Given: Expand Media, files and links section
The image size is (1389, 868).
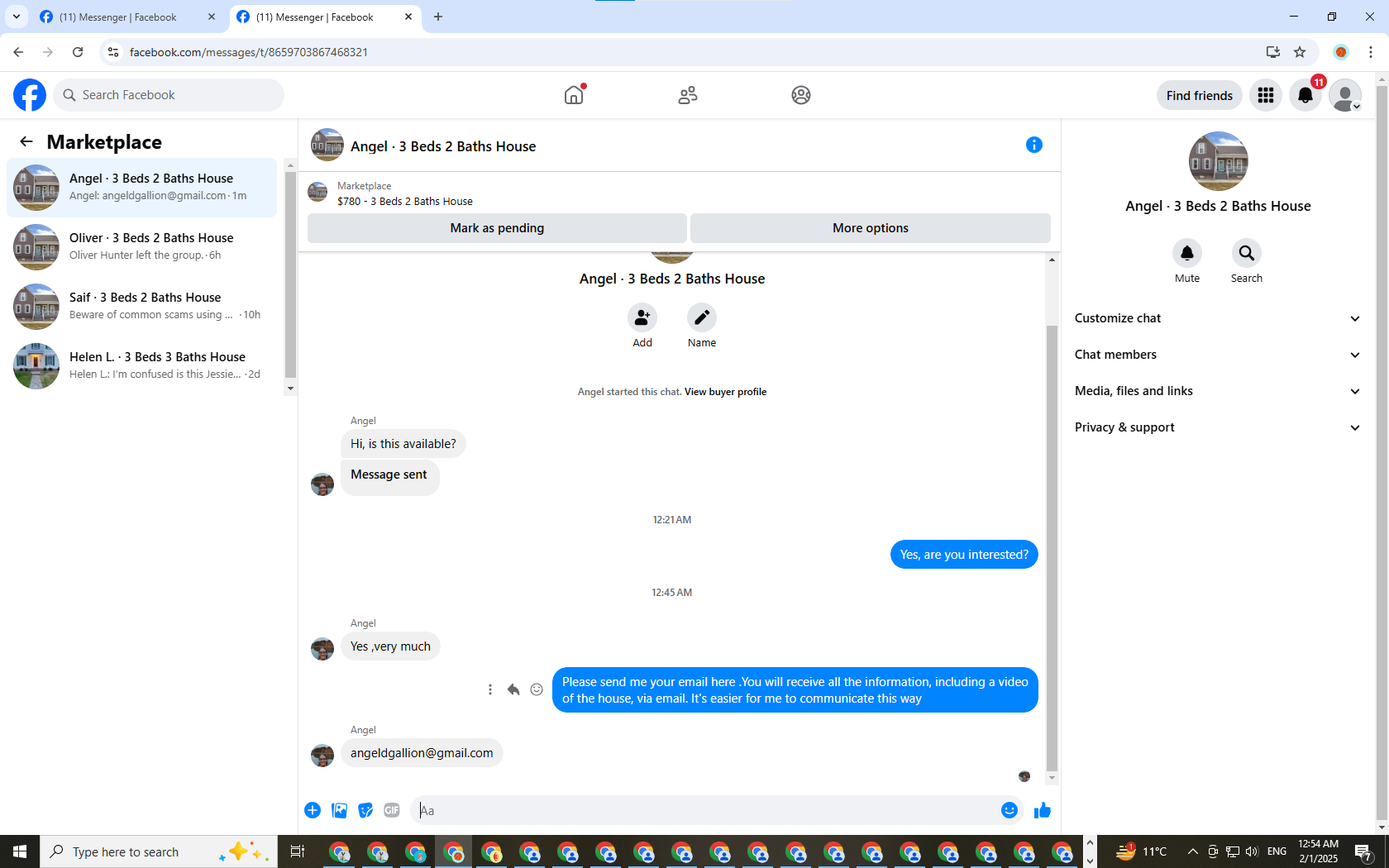Looking at the screenshot, I should point(1218,391).
